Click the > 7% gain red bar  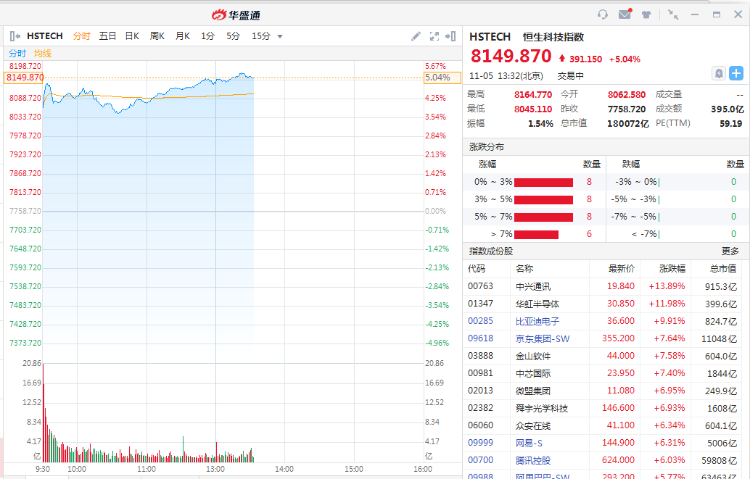pos(536,234)
